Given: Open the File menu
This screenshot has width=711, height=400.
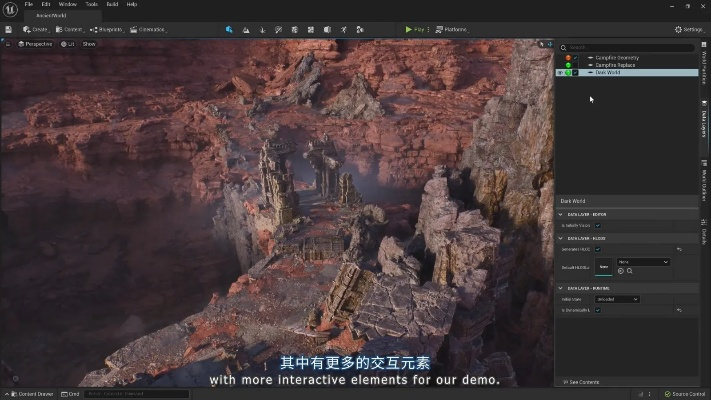Looking at the screenshot, I should (29, 4).
